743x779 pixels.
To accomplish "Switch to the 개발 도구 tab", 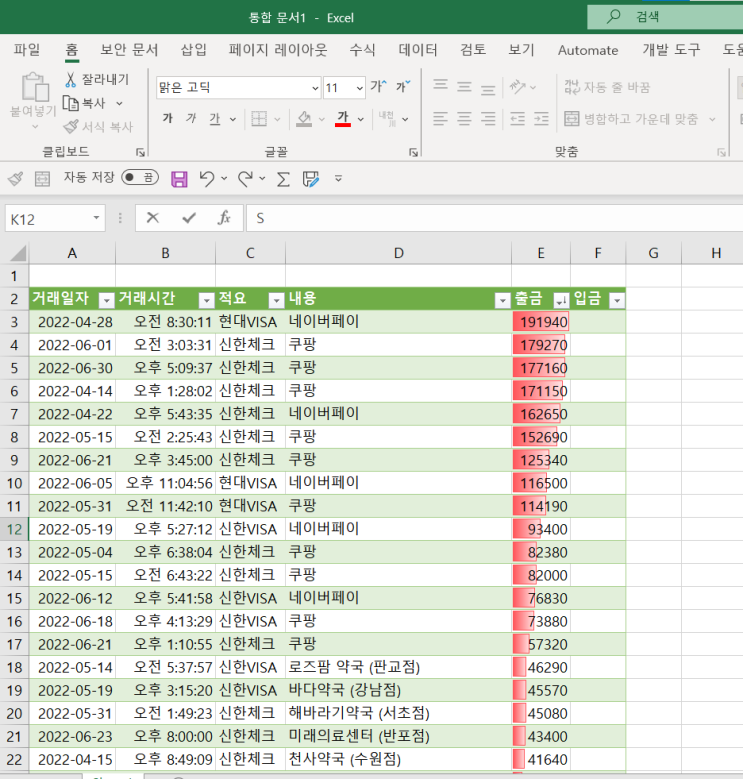I will 671,50.
